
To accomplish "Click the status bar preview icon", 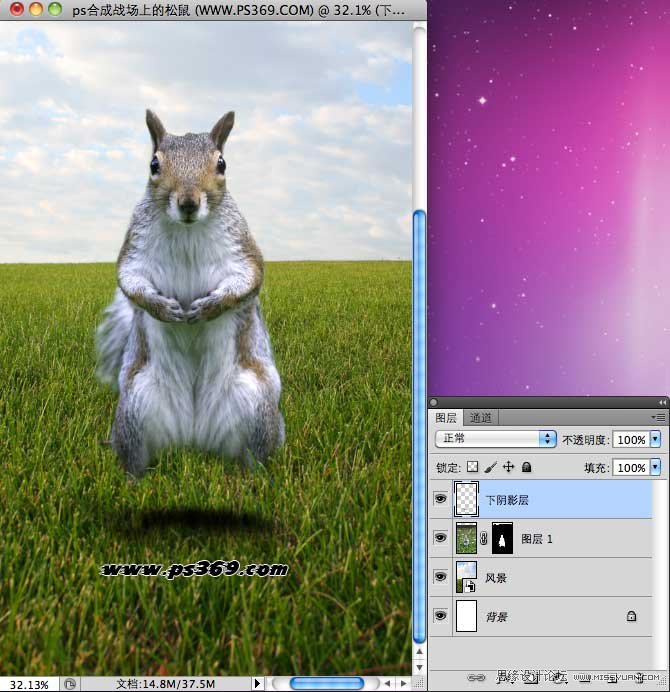I will (70, 684).
